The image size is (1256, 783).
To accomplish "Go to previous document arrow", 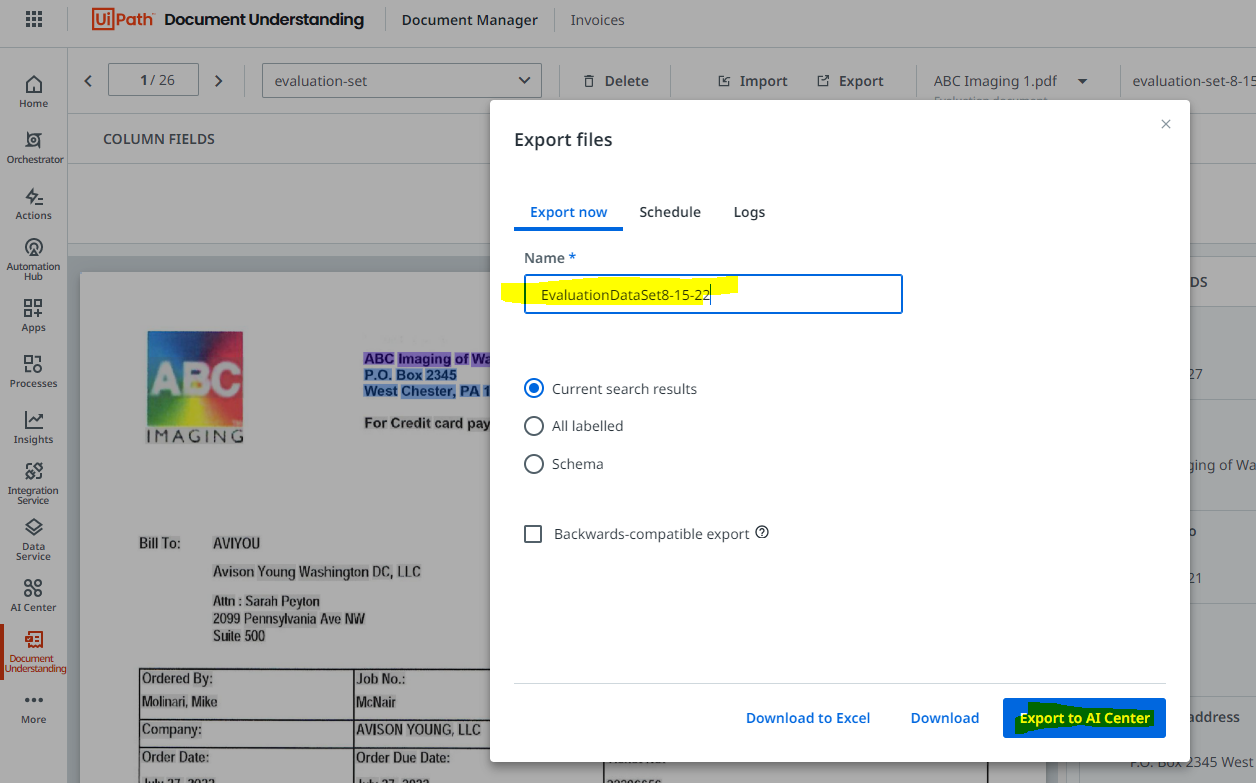I will point(88,81).
